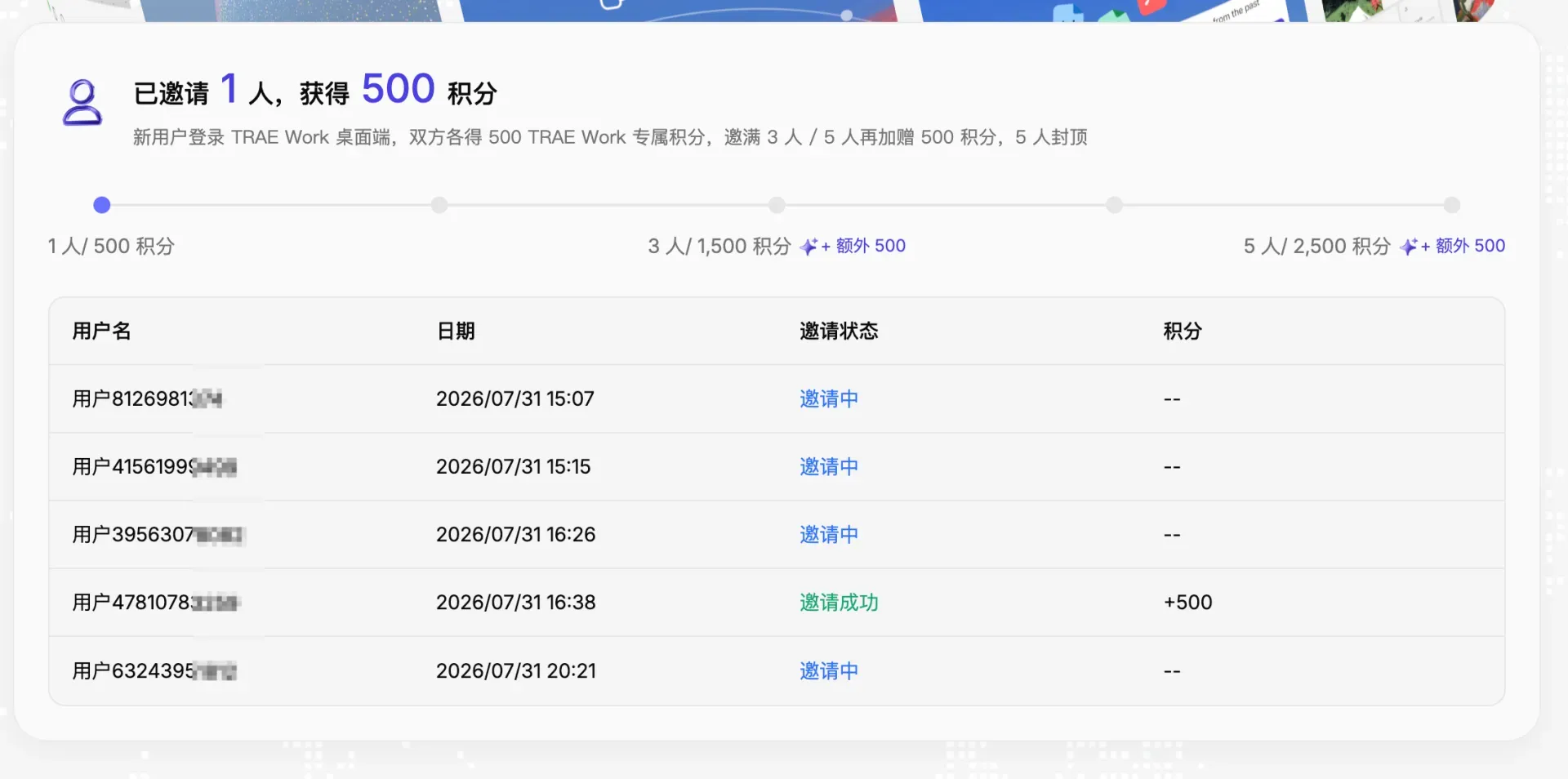
Task: Open the green 邀请成功 status
Action: point(839,603)
